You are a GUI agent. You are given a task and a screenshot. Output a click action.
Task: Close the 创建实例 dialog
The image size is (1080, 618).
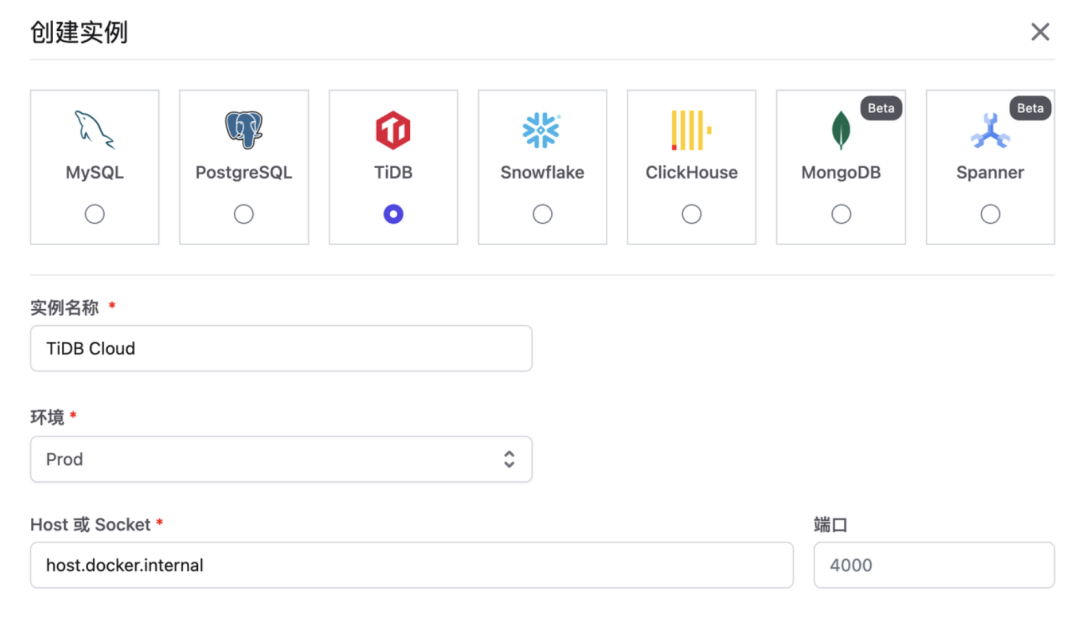(x=1040, y=32)
